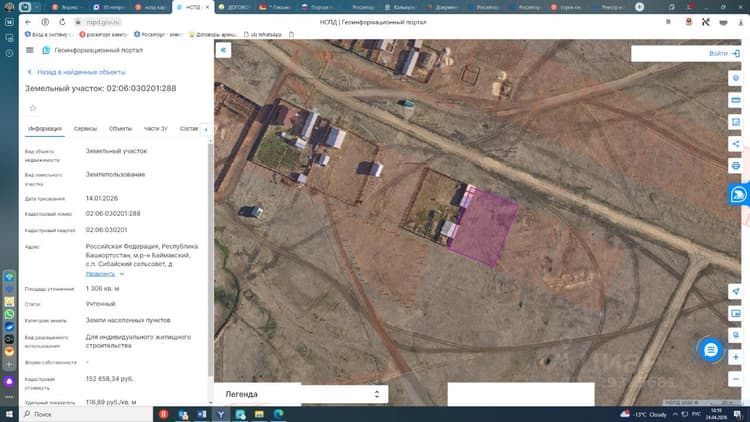Expand the full address link
Screen dimensions: 750x422
(105, 274)
